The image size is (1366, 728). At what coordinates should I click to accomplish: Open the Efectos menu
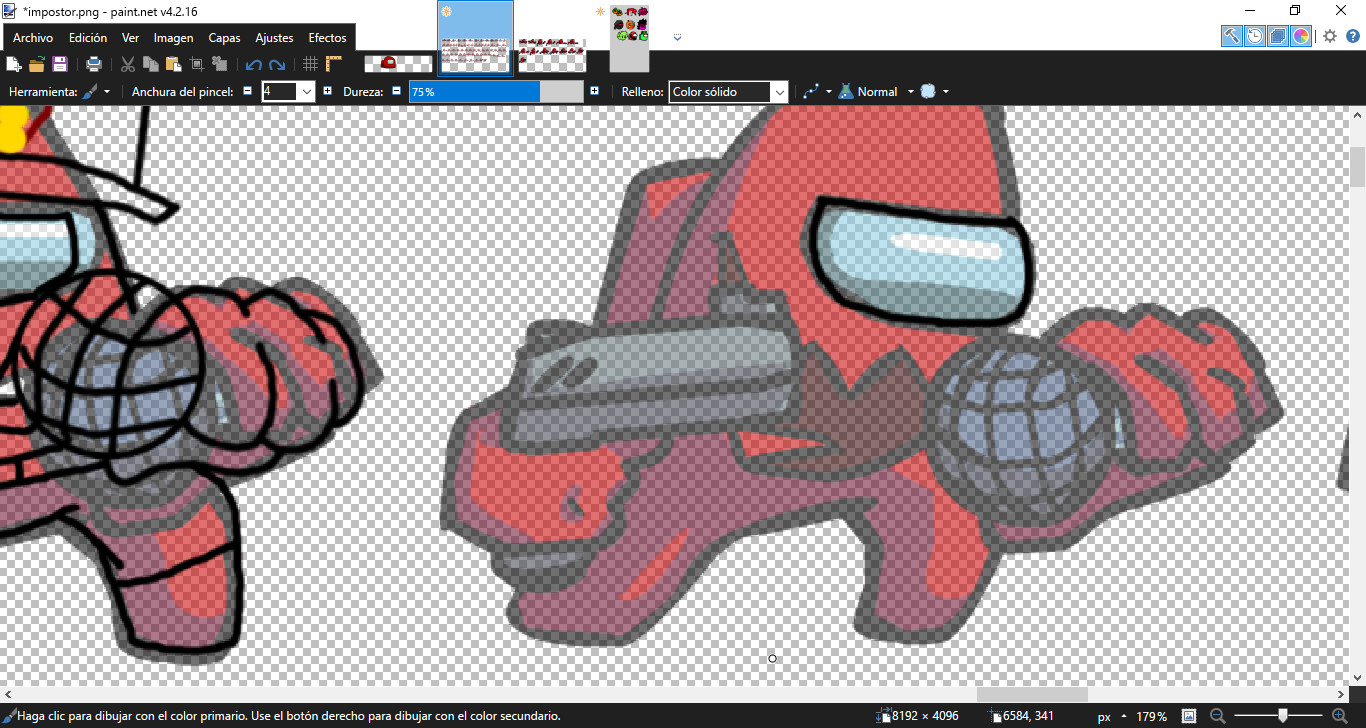point(327,38)
